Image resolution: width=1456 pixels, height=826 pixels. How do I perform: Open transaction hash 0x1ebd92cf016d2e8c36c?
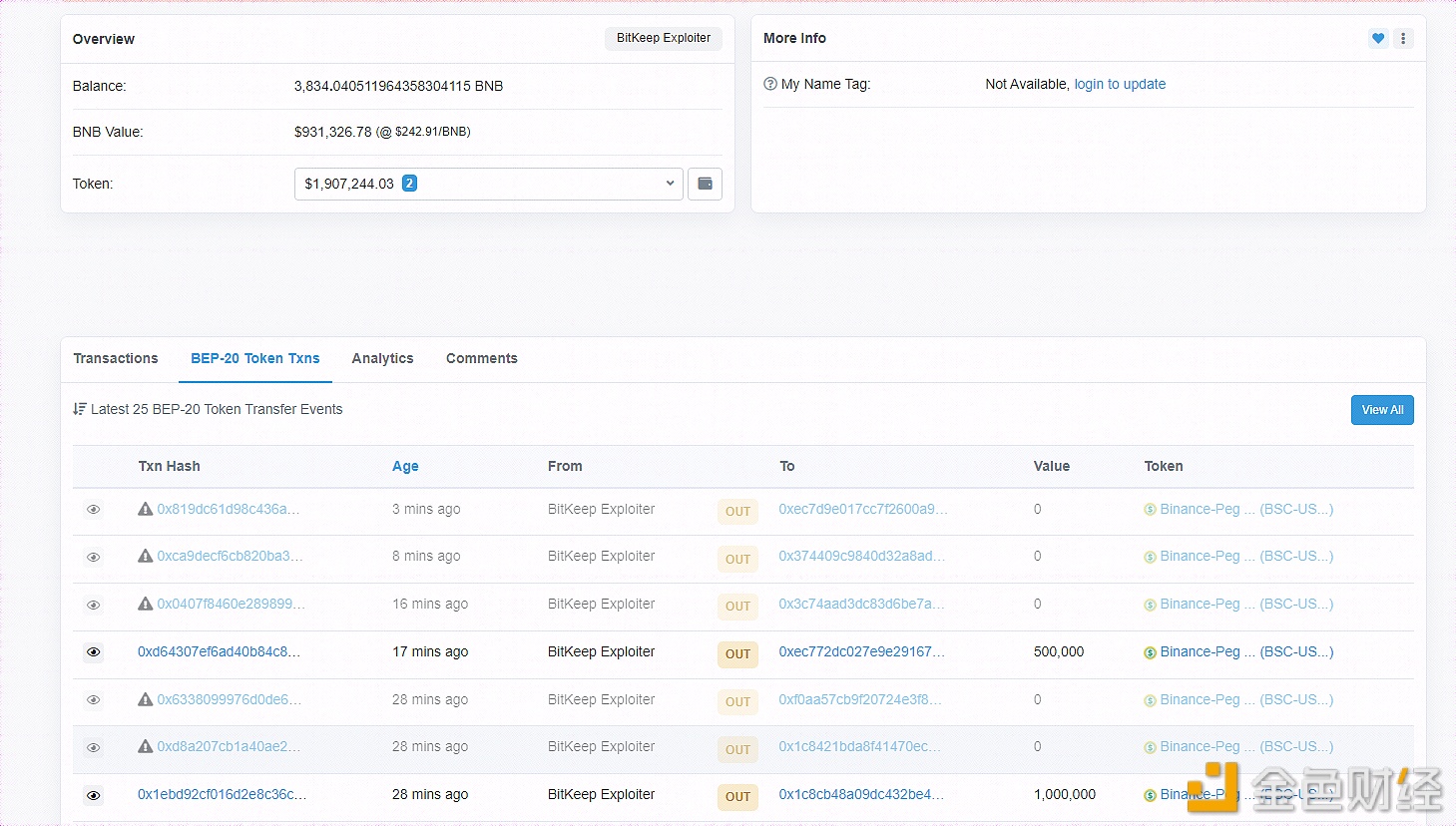[222, 794]
